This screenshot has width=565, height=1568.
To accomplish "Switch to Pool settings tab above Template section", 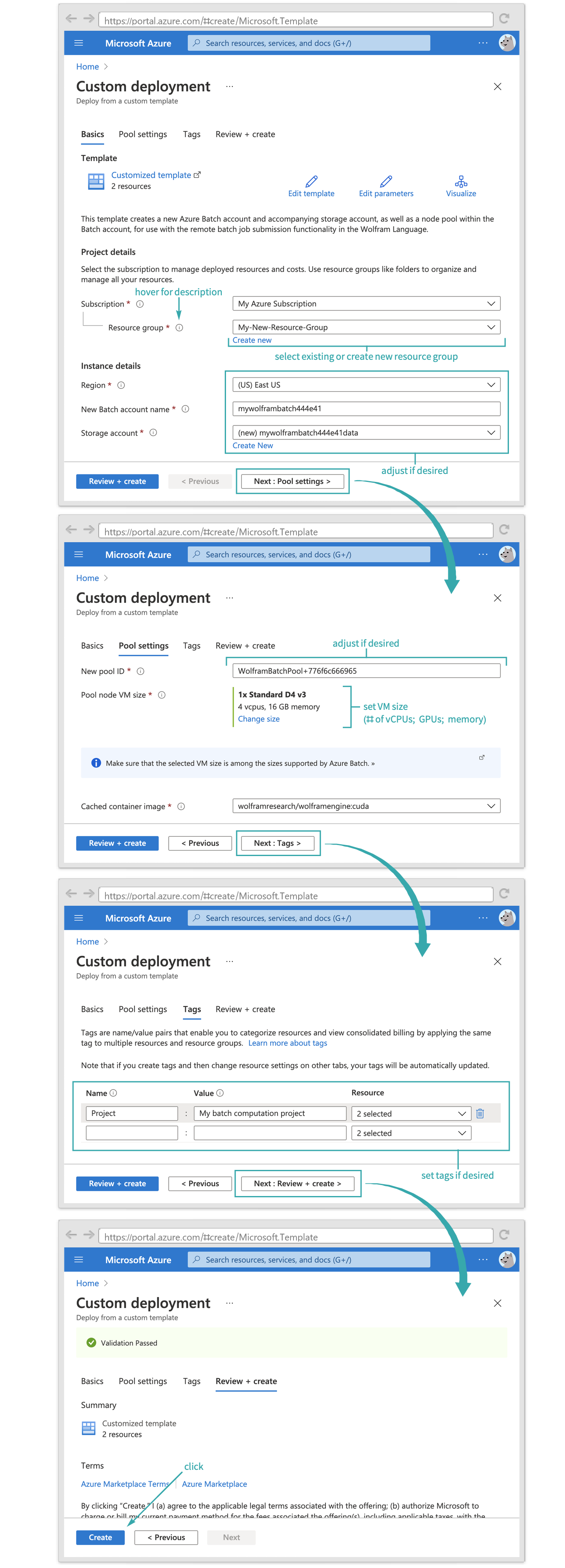I will [143, 134].
